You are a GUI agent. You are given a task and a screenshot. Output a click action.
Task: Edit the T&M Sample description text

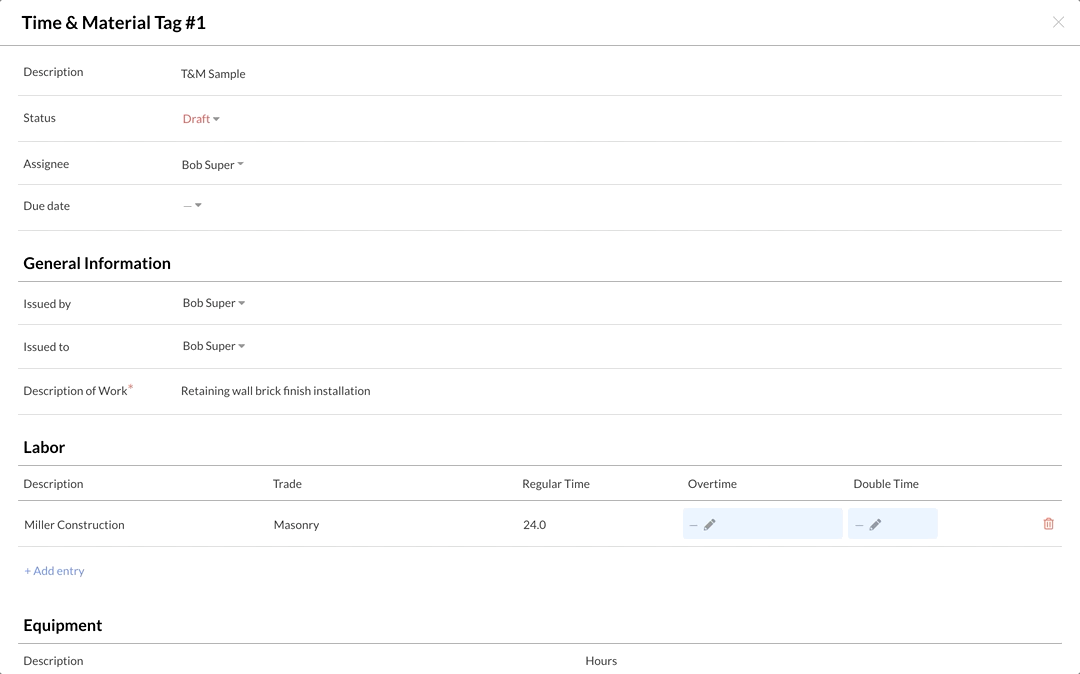(213, 74)
